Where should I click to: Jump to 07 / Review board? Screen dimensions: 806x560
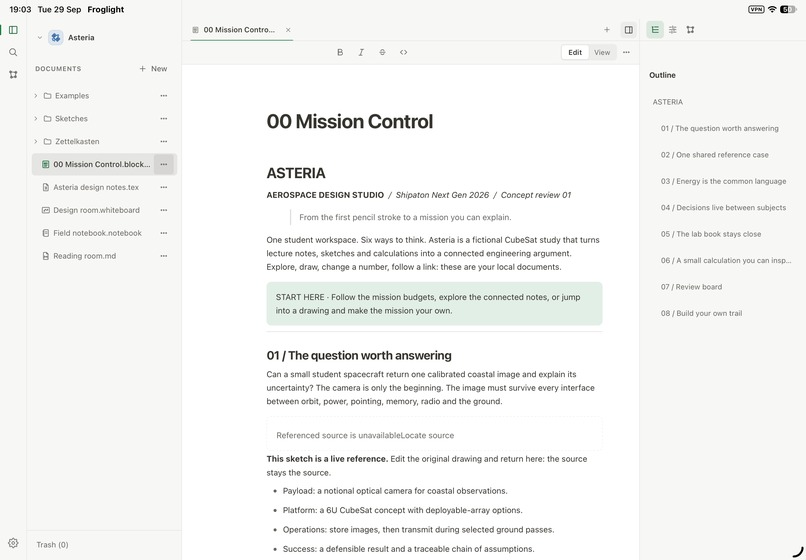(x=691, y=287)
